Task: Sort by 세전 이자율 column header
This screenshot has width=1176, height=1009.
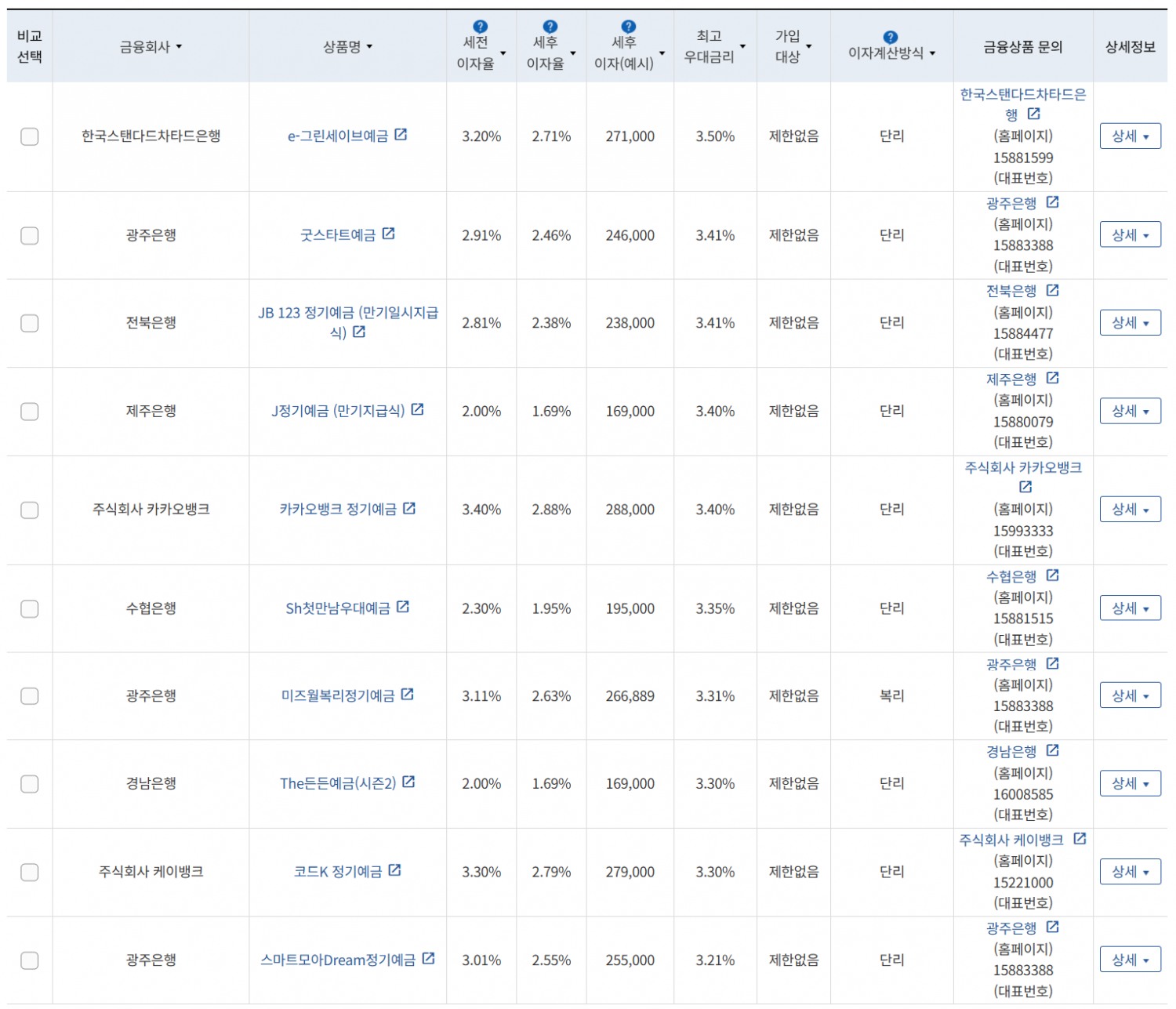Action: [481, 53]
